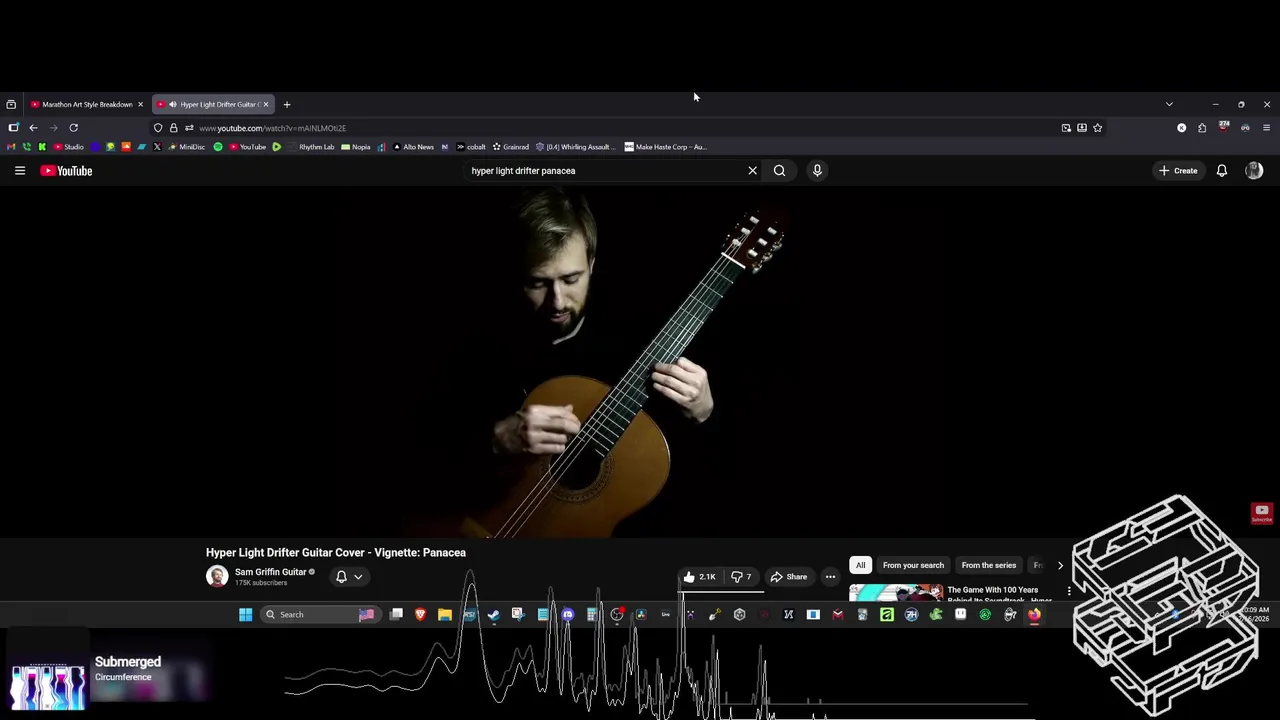The image size is (1280, 720).
Task: Close the Marathon Art Style Breakdown tab
Action: tap(140, 104)
